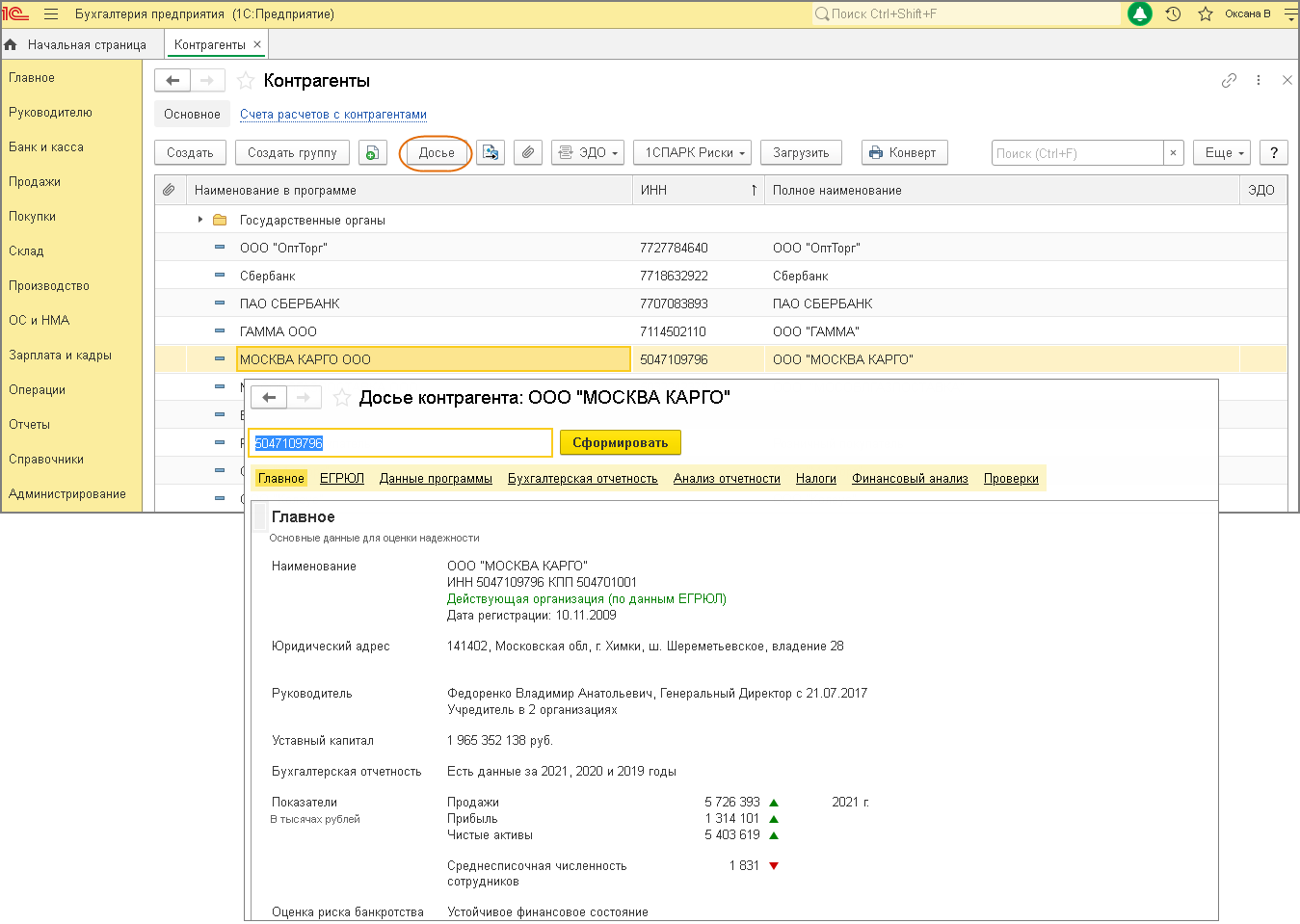Open favorites star in top bar
Image resolution: width=1300 pixels, height=924 pixels.
[x=1206, y=14]
